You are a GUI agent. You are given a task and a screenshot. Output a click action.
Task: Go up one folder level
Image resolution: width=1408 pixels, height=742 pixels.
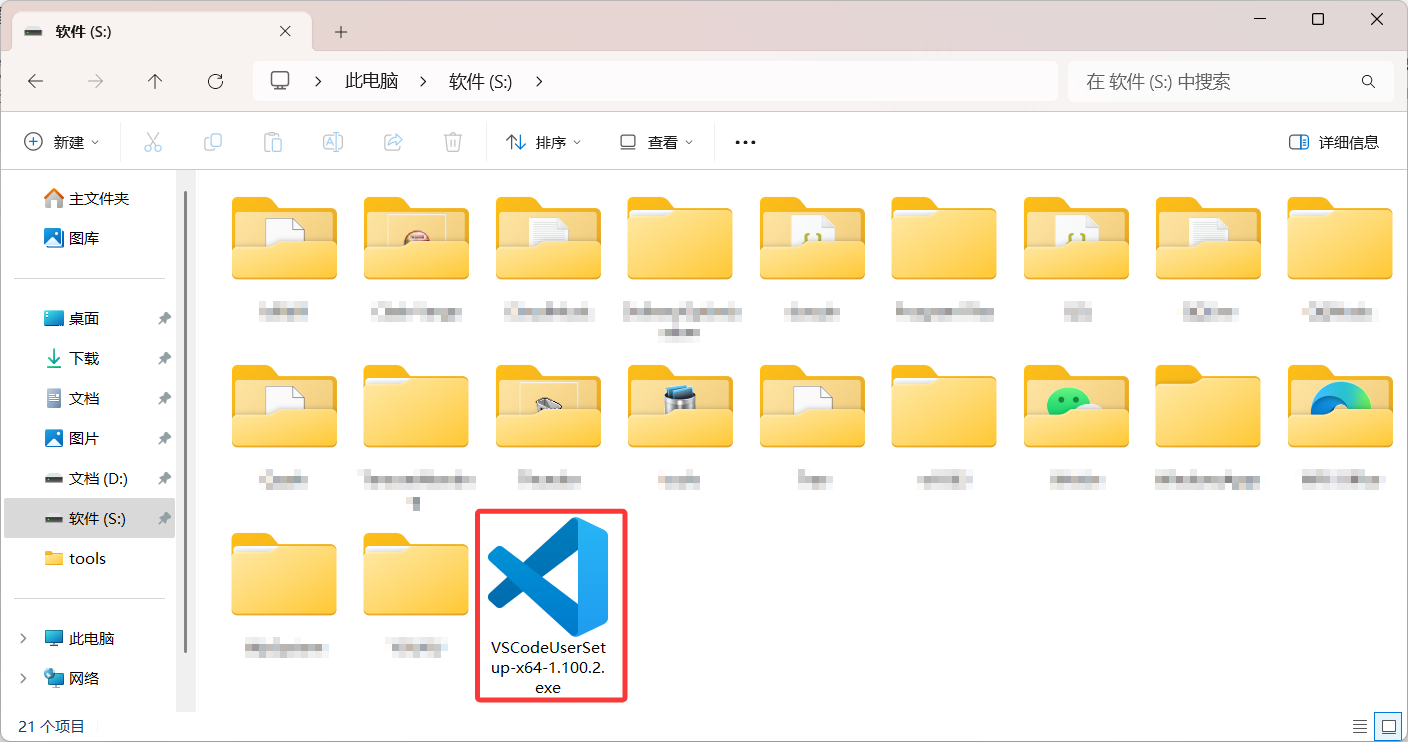pos(155,82)
